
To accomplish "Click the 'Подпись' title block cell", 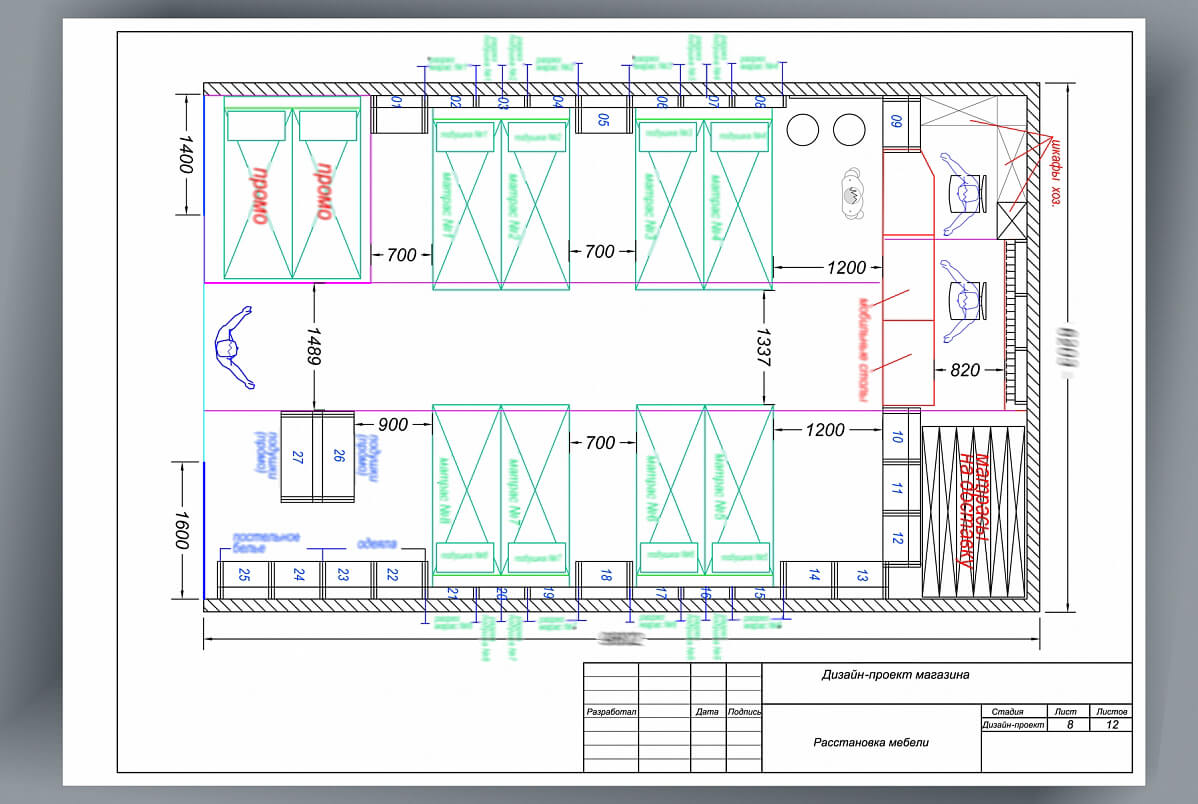I will (x=744, y=712).
